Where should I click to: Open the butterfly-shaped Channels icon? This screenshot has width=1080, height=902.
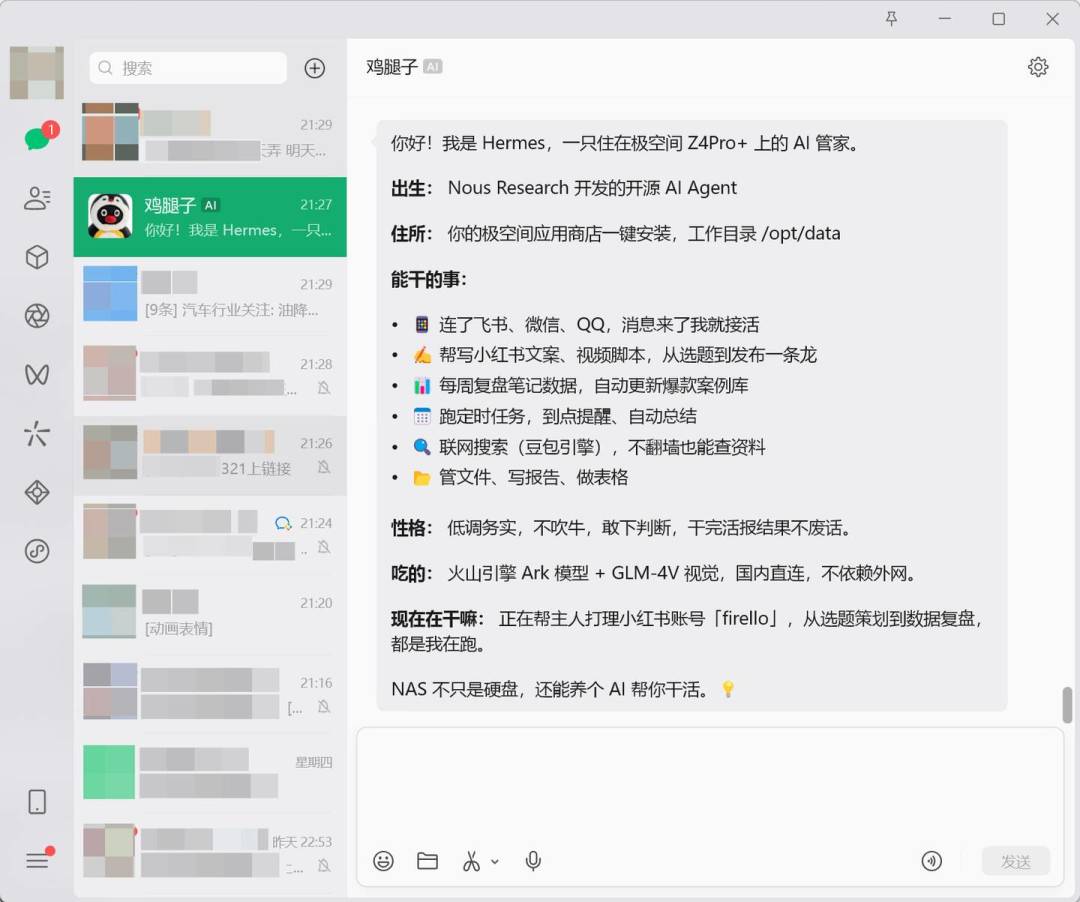(37, 375)
